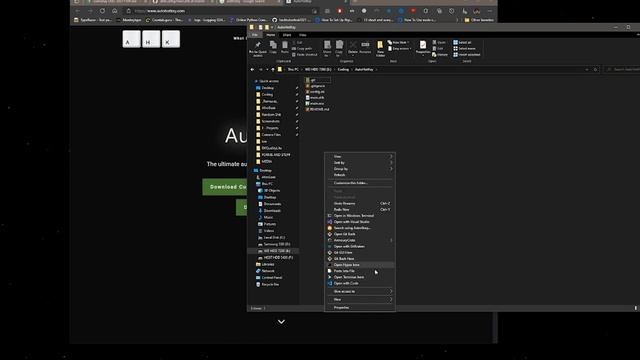640x360 pixels.
Task: Click Invert selection in the ribbon
Action: [467, 55]
